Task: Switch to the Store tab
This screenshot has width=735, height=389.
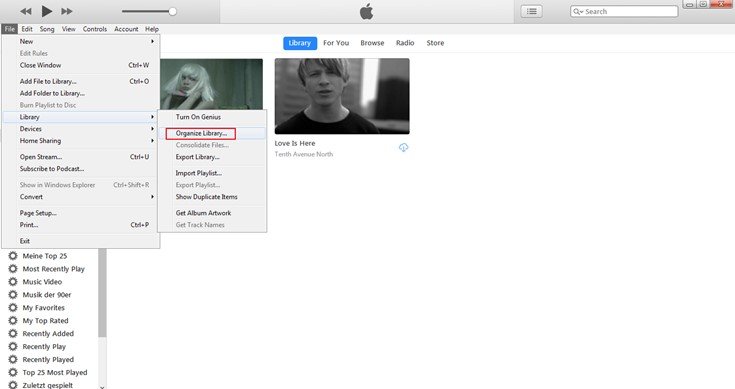Action: click(x=435, y=43)
